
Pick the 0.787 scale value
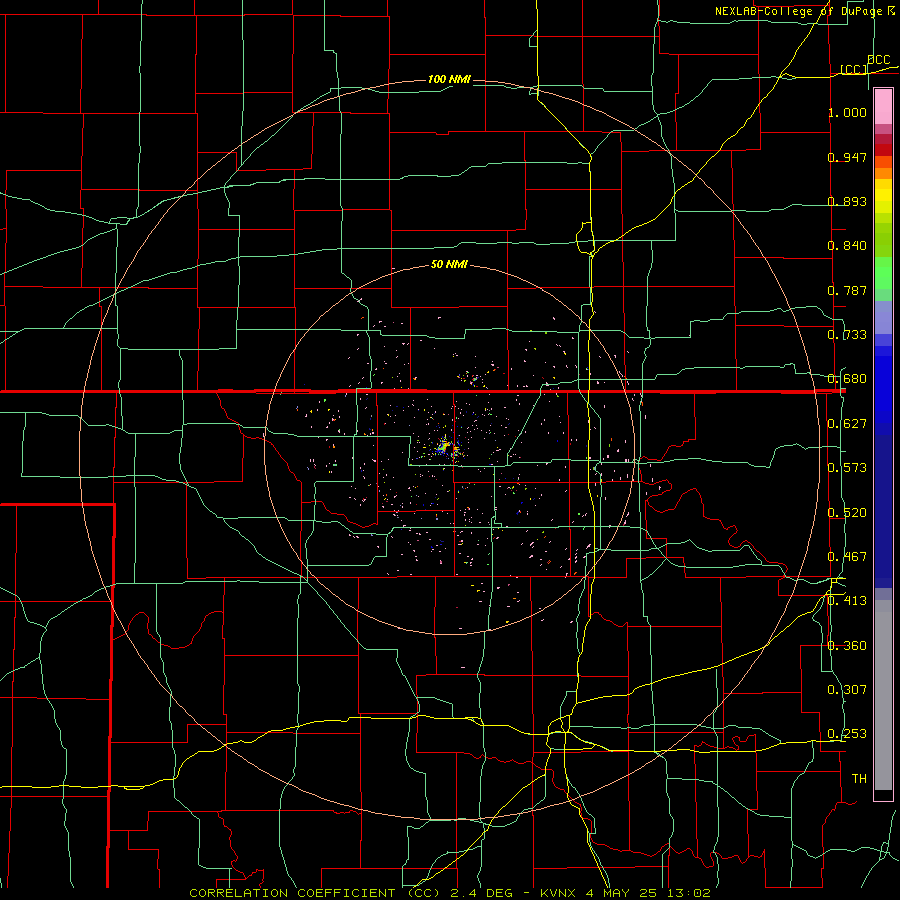(847, 290)
